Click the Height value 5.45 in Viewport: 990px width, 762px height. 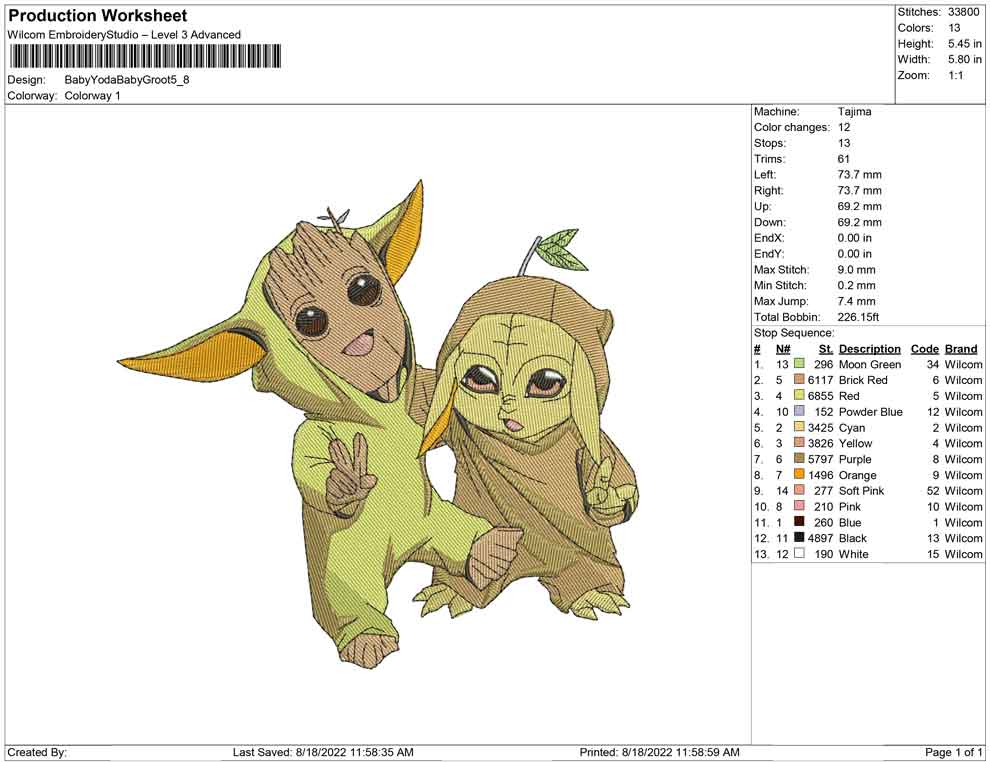(965, 44)
